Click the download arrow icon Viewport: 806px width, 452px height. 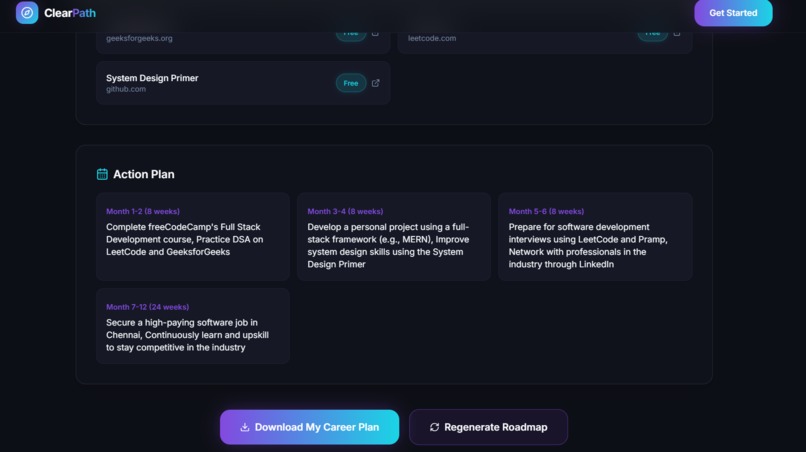coord(245,427)
